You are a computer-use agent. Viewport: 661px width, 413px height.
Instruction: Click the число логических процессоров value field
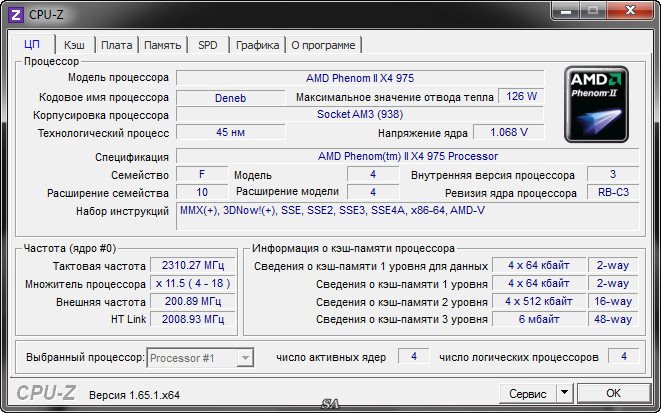pyautogui.click(x=623, y=357)
